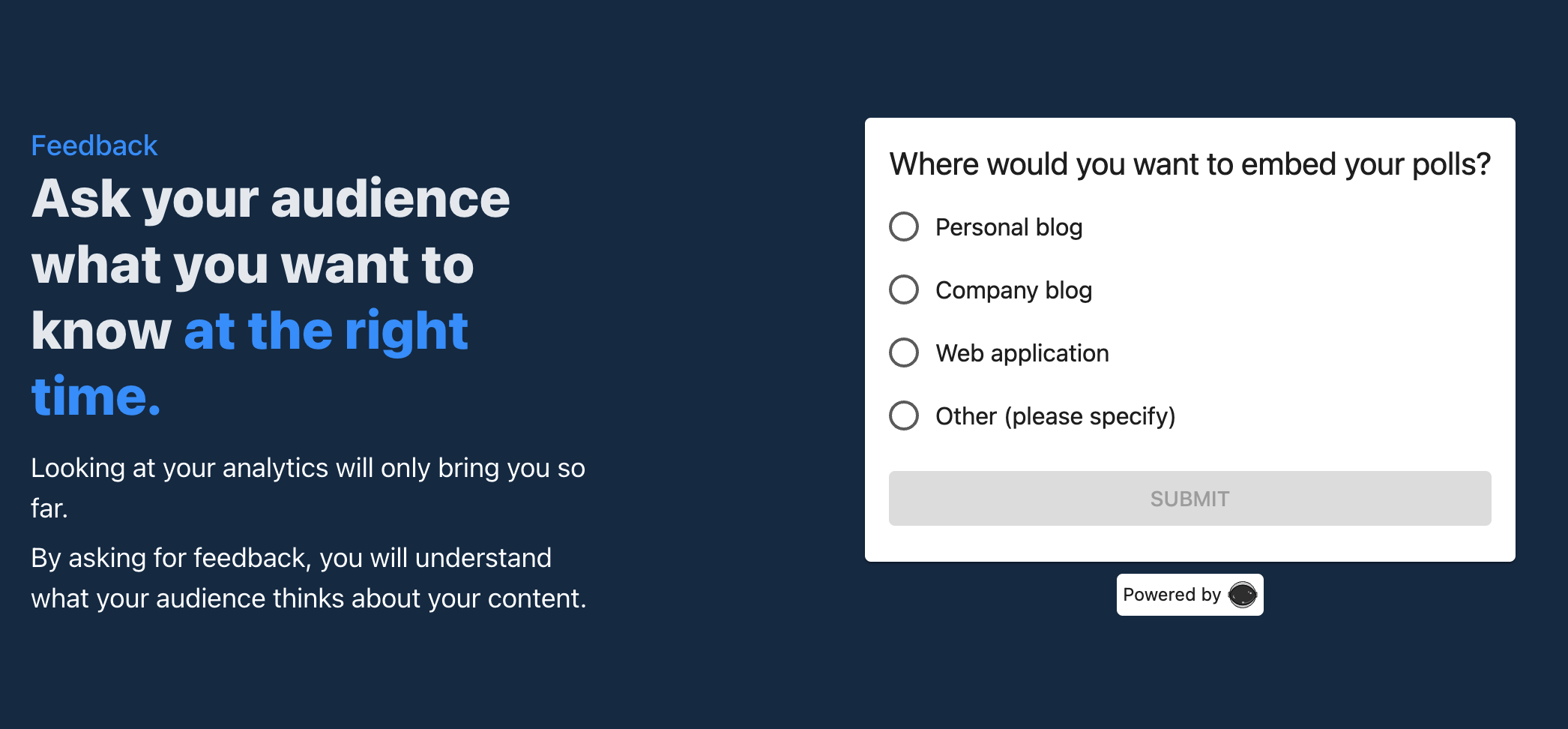Choose the Company blog radio circle
Image resolution: width=1568 pixels, height=729 pixels.
pyautogui.click(x=904, y=289)
